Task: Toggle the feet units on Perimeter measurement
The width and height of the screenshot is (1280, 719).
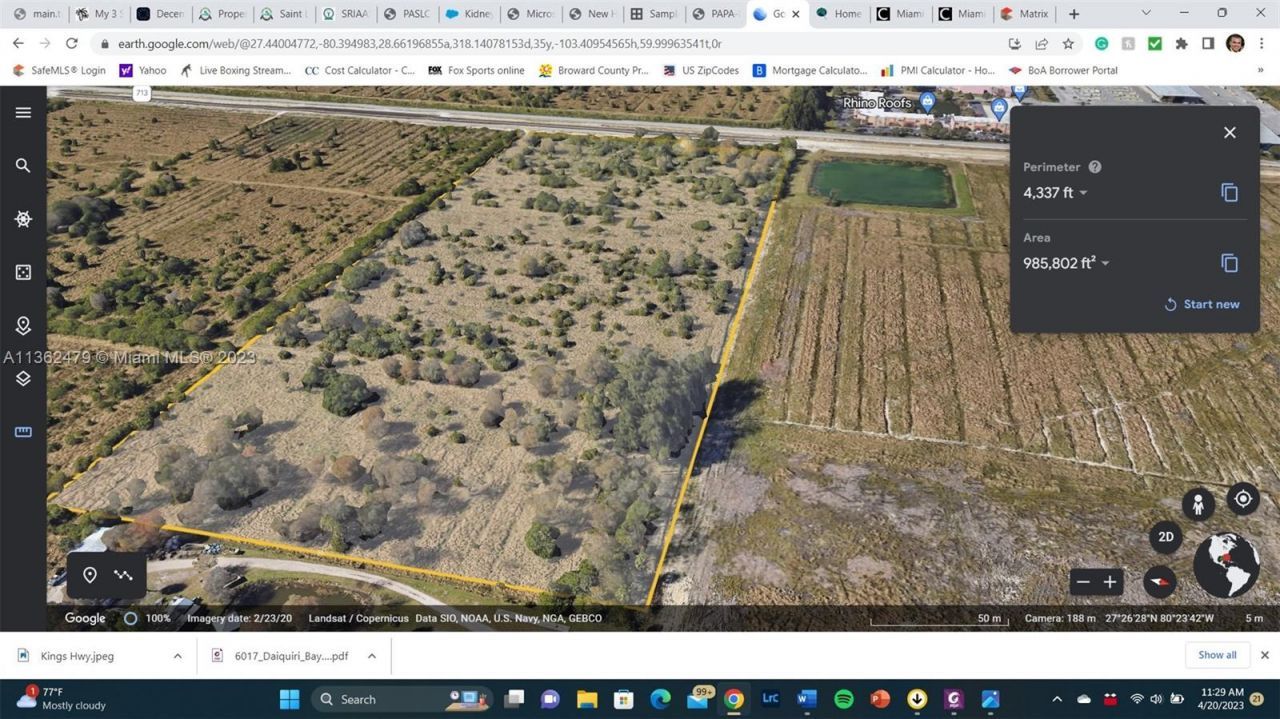Action: click(1083, 192)
